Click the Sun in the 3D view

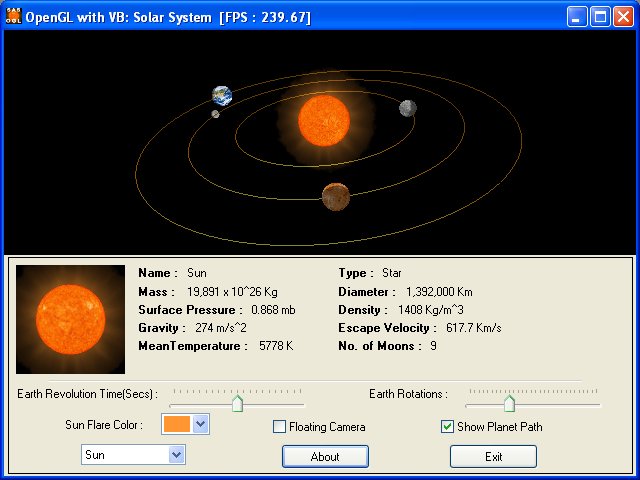click(324, 120)
